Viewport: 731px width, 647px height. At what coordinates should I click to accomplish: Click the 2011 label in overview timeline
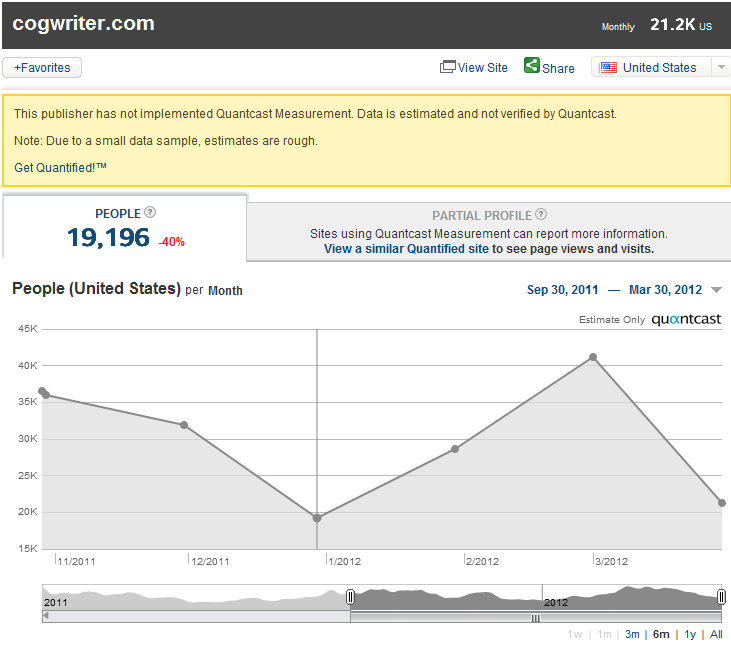[x=56, y=602]
